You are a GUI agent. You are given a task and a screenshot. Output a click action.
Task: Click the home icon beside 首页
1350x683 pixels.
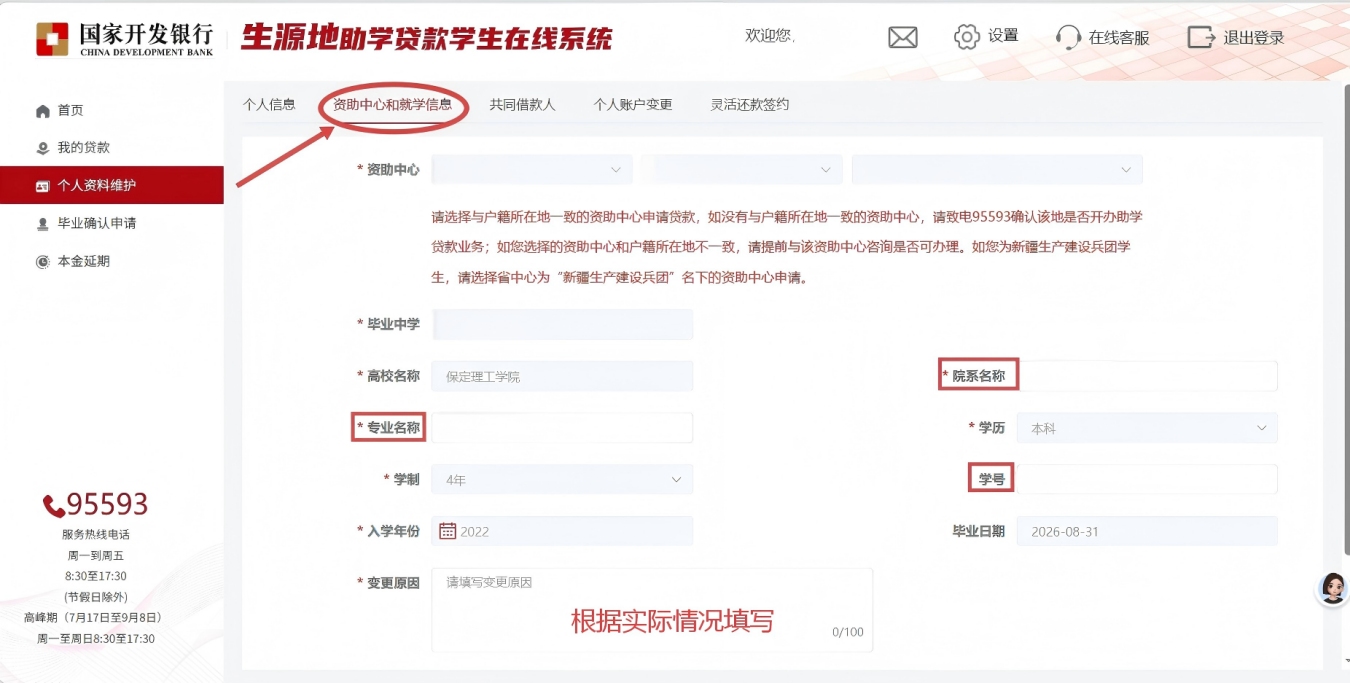click(43, 111)
